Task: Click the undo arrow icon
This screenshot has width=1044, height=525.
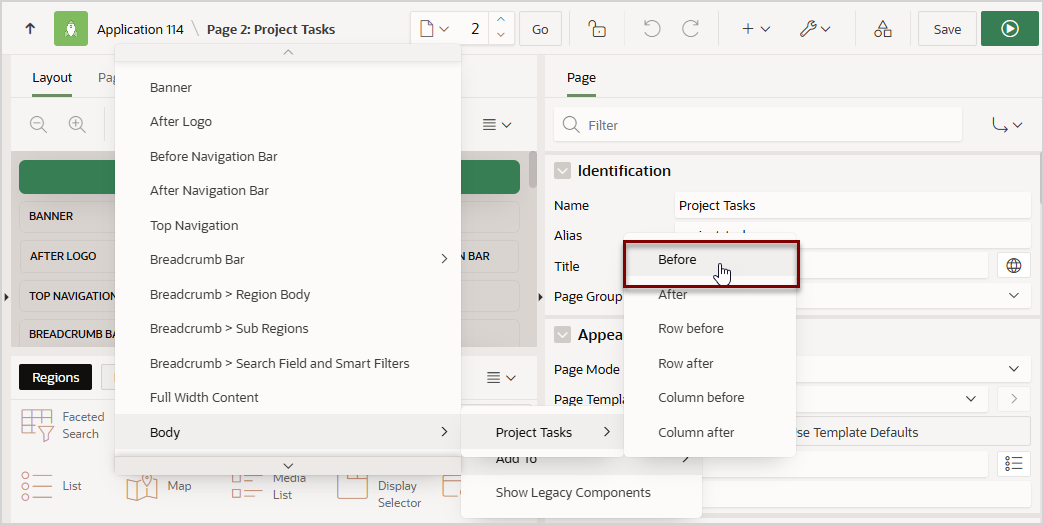Action: (652, 29)
